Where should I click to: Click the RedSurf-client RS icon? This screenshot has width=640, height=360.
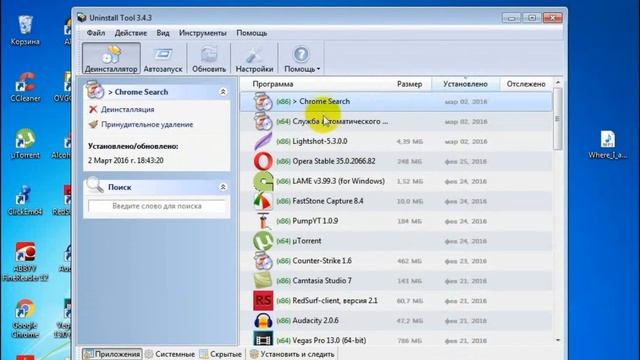pyautogui.click(x=263, y=300)
